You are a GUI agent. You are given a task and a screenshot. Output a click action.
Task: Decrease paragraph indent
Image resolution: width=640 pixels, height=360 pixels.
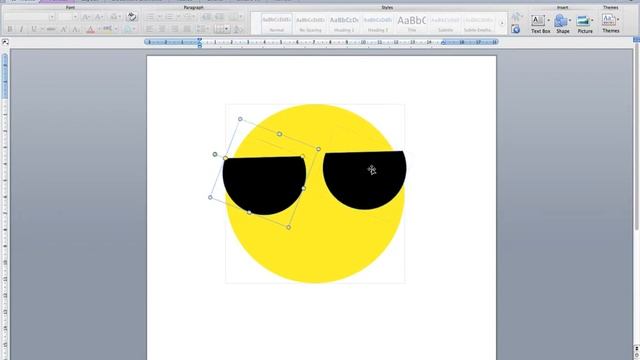pos(207,17)
